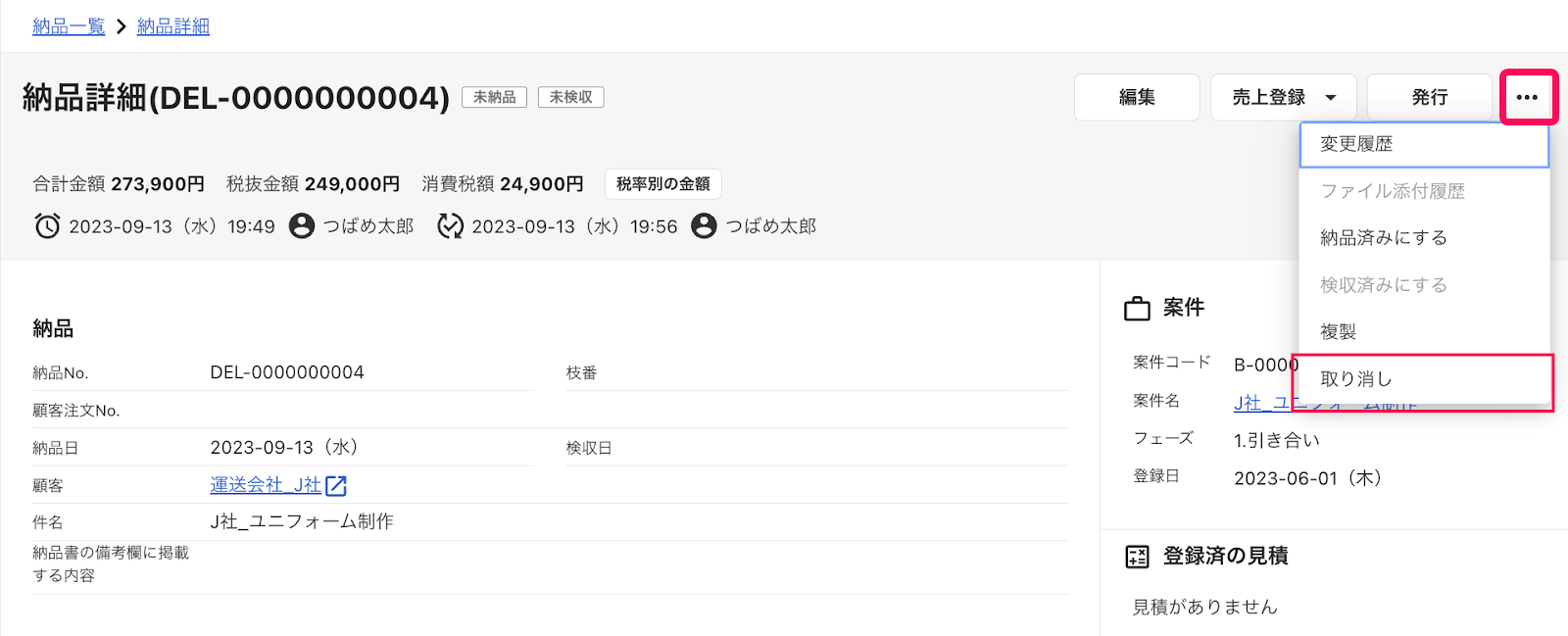Click the briefcase icon next to 案件
This screenshot has width=1568, height=636.
pos(1137,309)
